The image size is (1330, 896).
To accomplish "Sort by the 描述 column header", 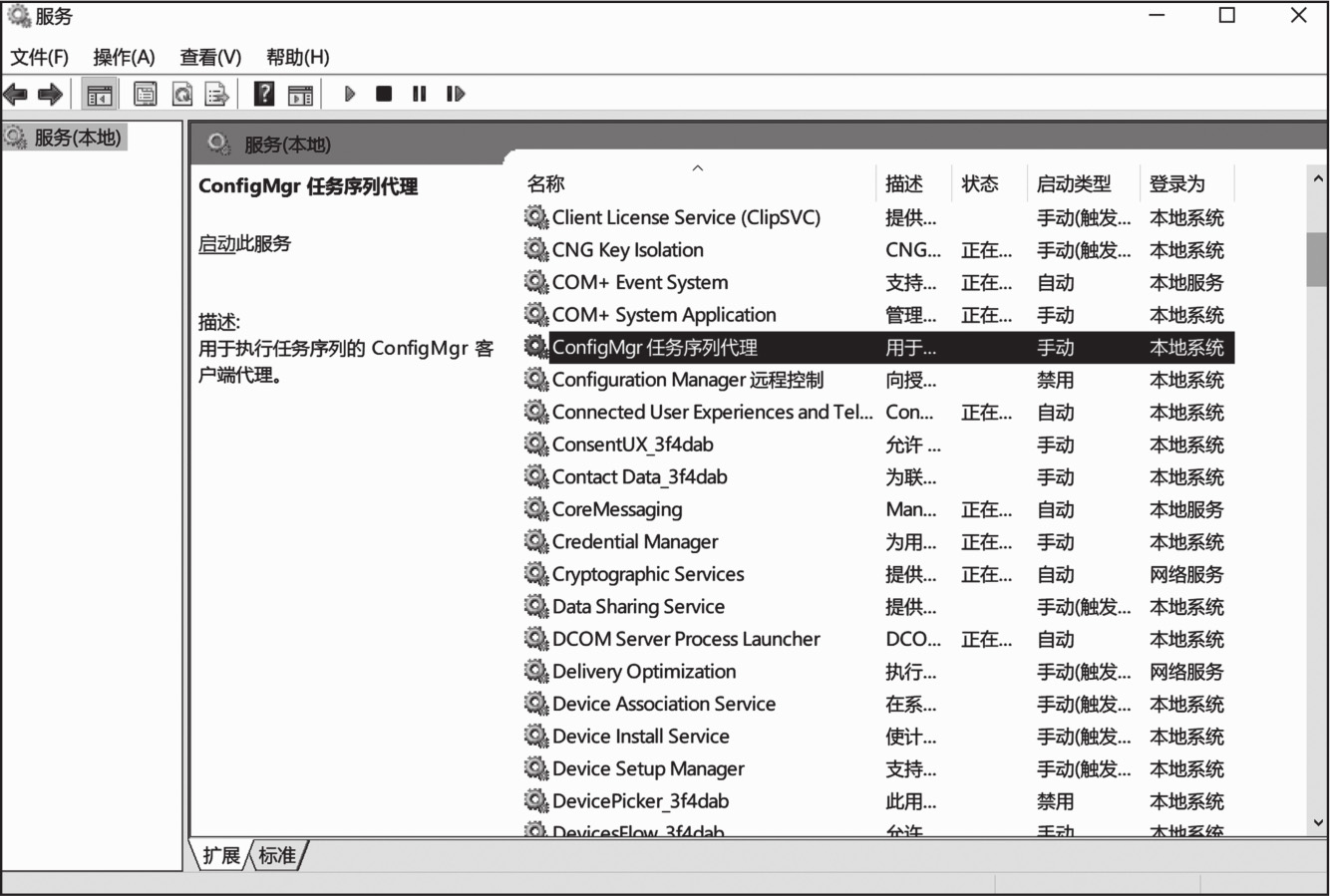I will [x=915, y=183].
